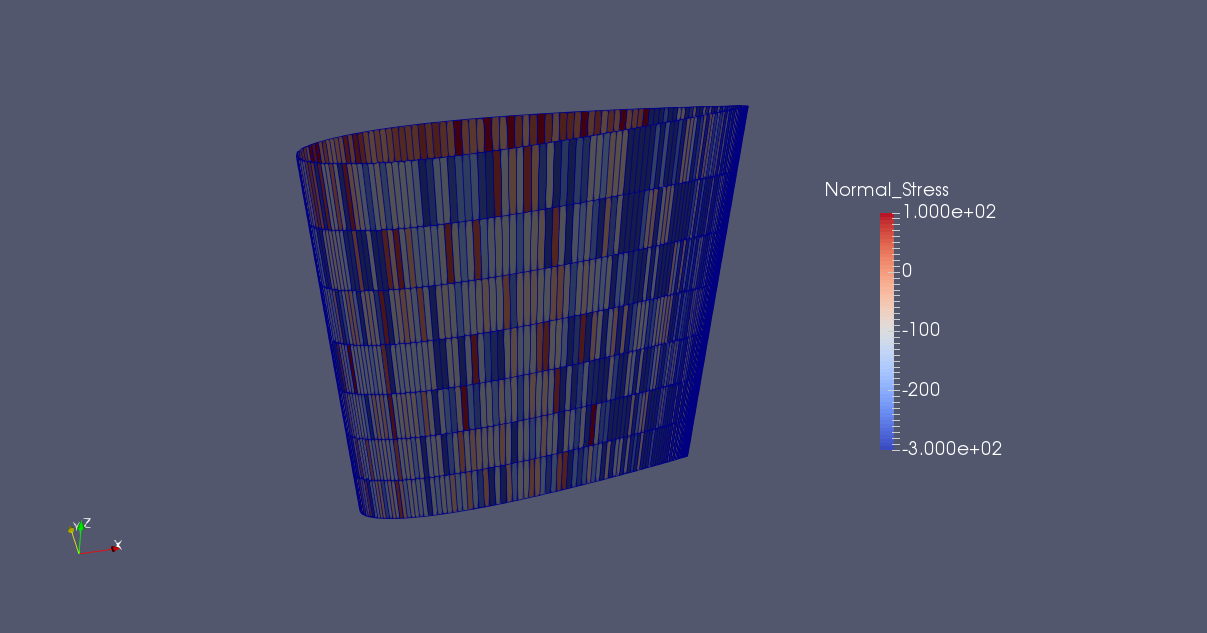Click the -3.000e+02 minimum legend label
This screenshot has height=633, width=1207.
click(951, 449)
